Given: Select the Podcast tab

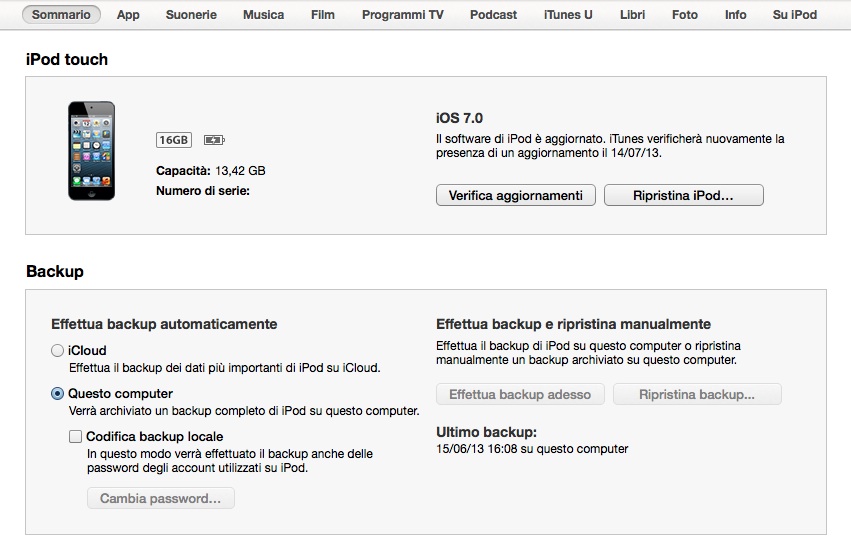Looking at the screenshot, I should tap(493, 15).
